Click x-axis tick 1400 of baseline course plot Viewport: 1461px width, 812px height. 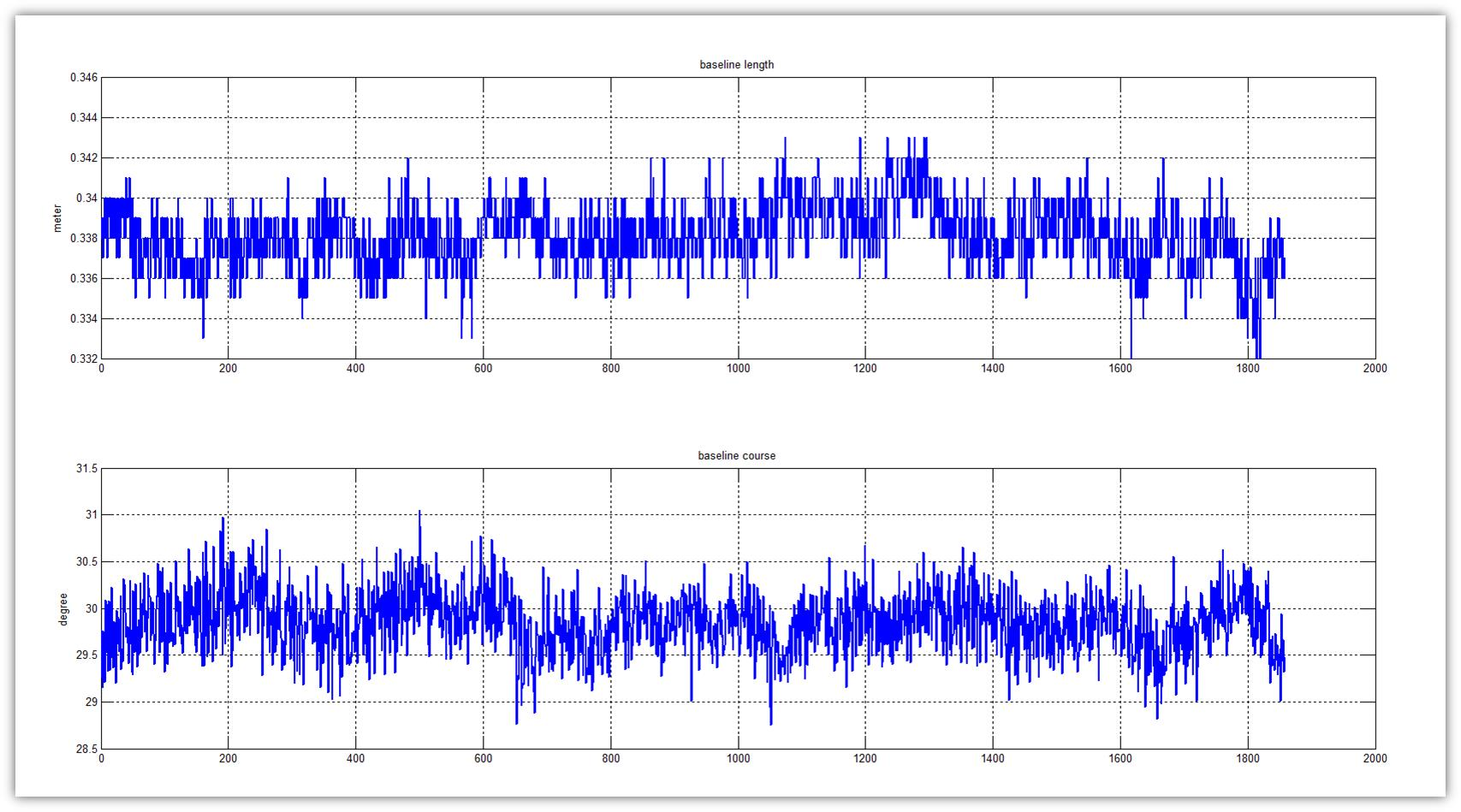pyautogui.click(x=993, y=759)
